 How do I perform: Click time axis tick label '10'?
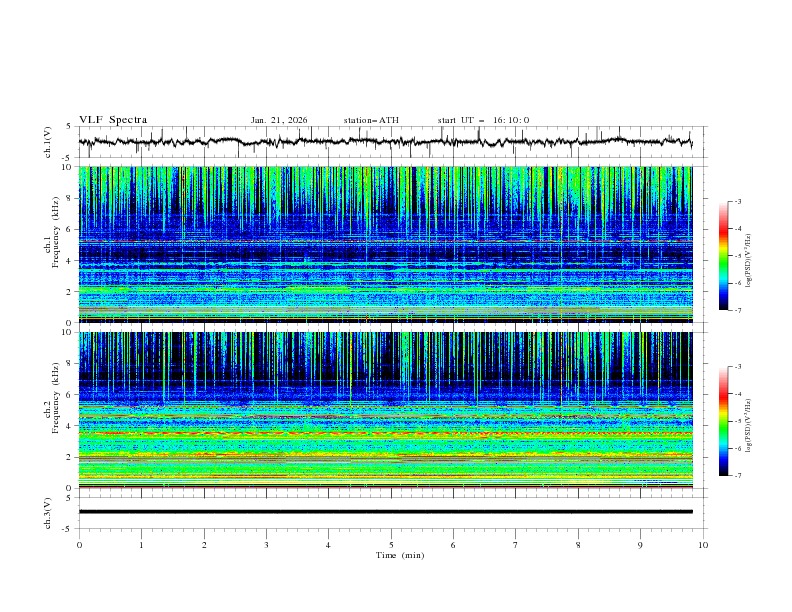click(x=703, y=545)
